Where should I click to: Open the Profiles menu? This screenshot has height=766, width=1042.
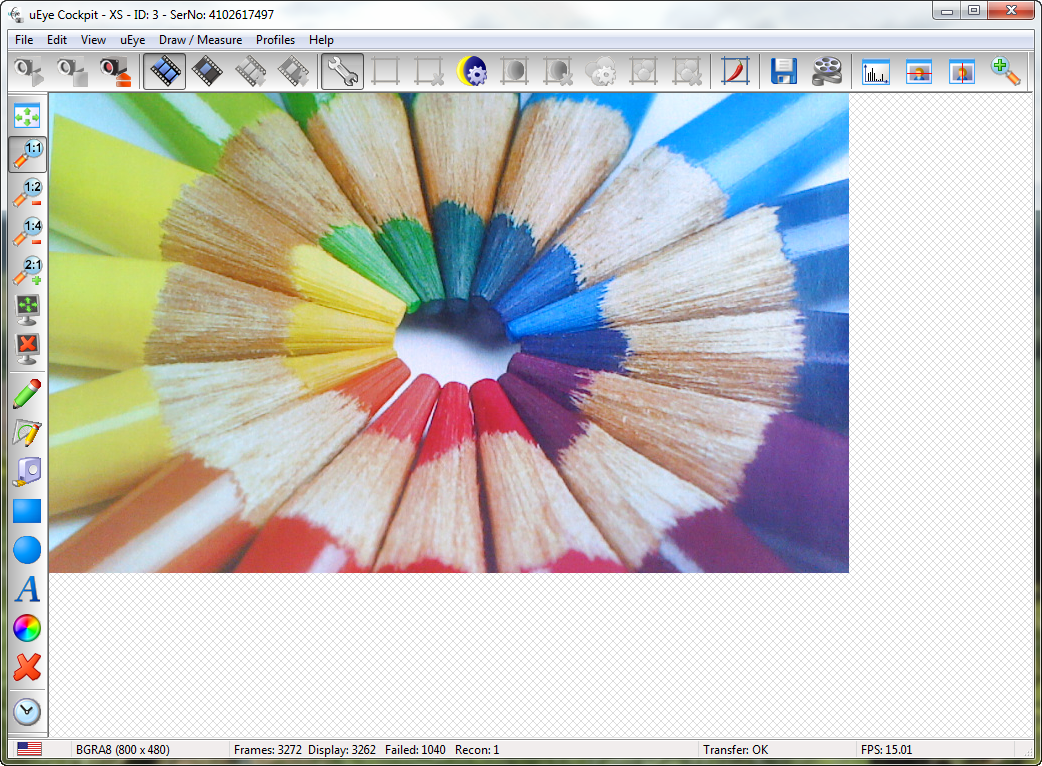275,40
